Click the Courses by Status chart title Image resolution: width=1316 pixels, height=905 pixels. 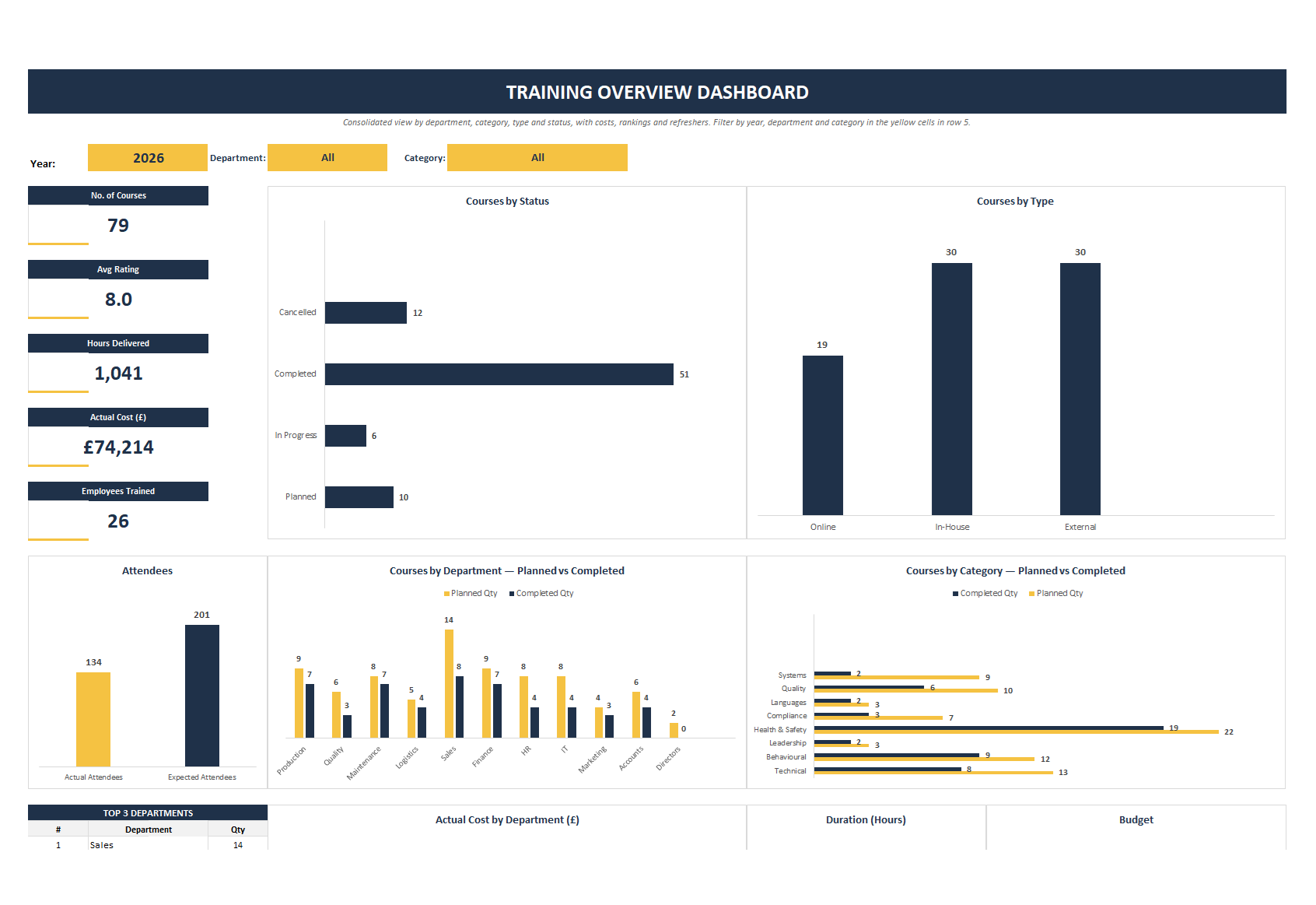tap(507, 201)
